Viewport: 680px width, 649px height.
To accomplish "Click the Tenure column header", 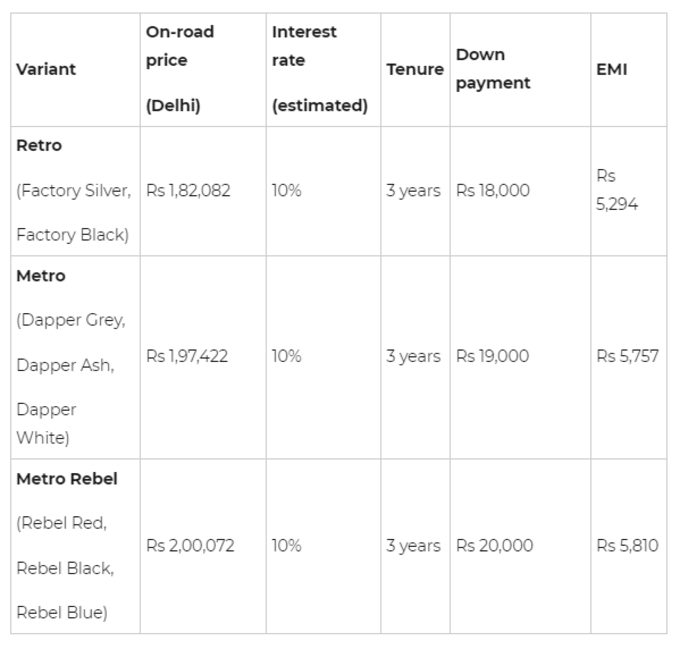I will [415, 69].
